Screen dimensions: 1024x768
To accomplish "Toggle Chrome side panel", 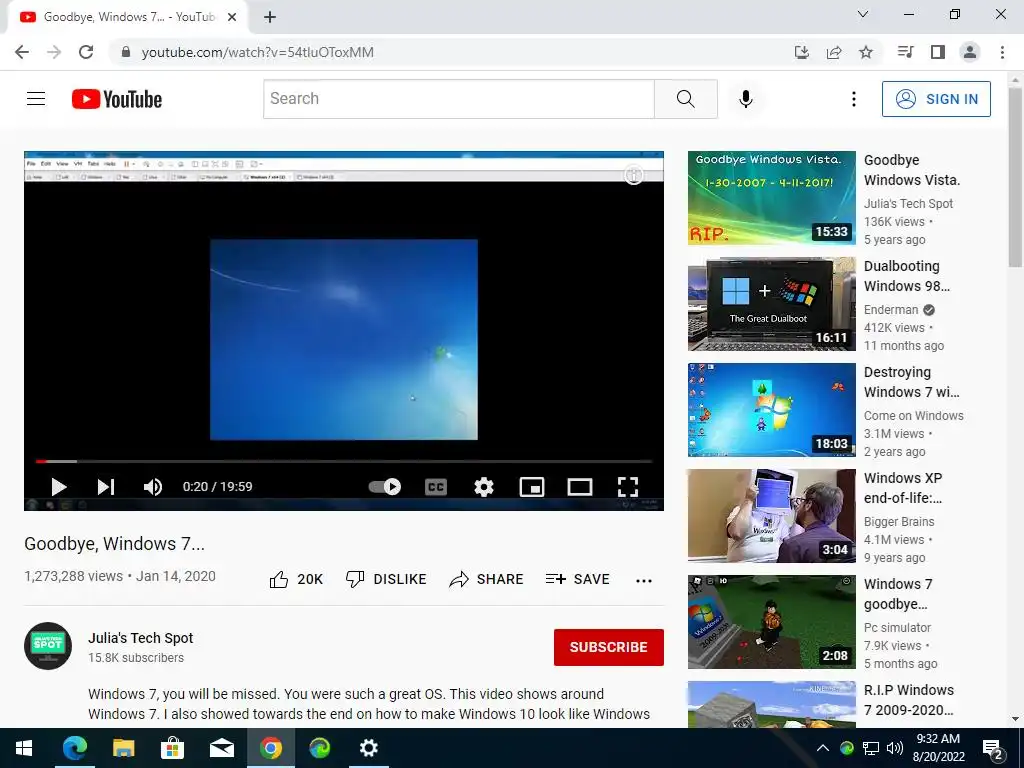I will point(938,52).
